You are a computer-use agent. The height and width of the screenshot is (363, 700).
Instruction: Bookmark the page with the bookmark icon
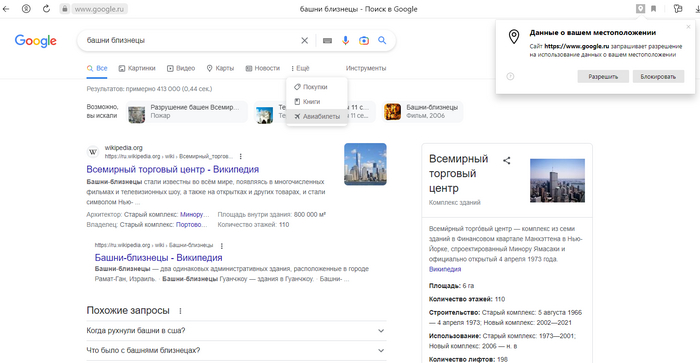click(654, 9)
